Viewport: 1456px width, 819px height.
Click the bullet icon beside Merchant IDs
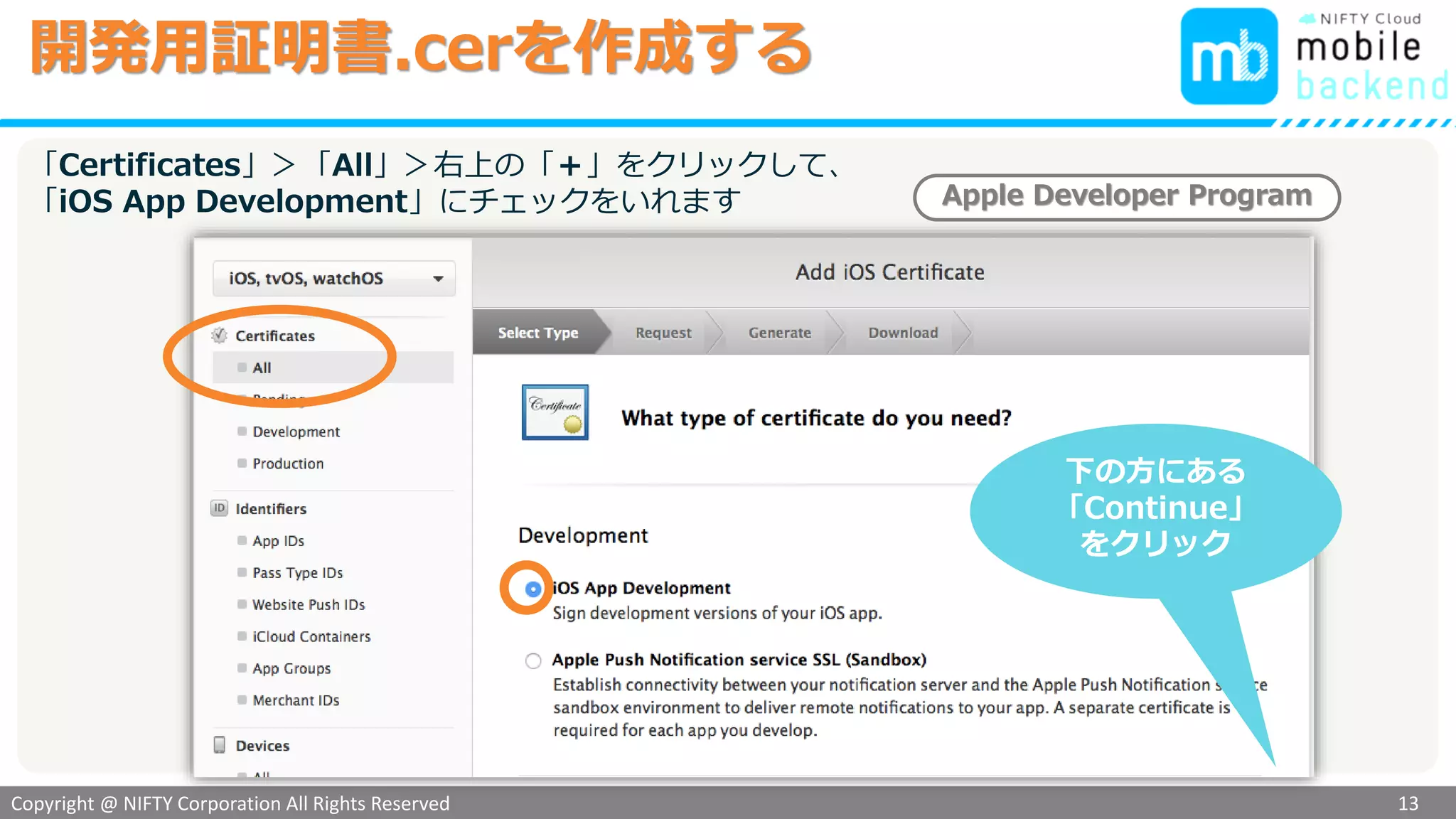tap(242, 700)
